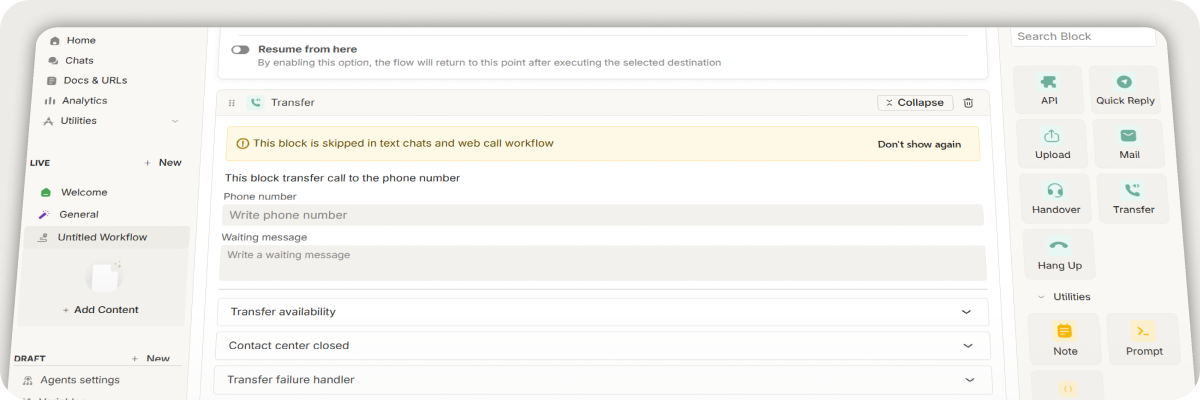Screen dimensions: 1200x400
Task: Add the Prompt utility block
Action: click(1143, 339)
